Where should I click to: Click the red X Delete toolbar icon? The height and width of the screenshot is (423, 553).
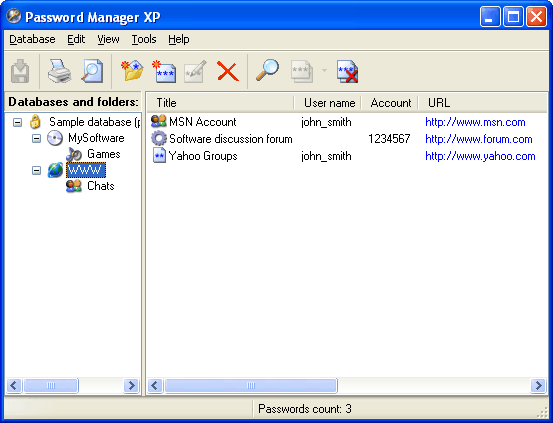tap(228, 71)
